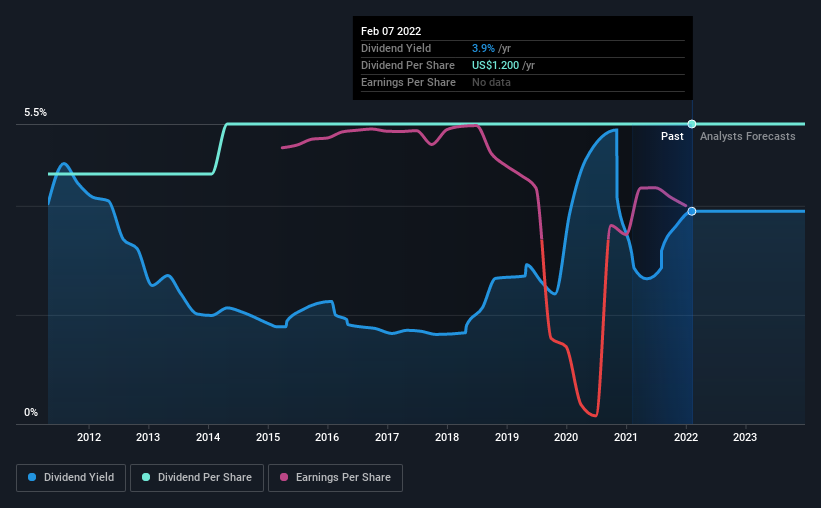The image size is (821, 508).
Task: Toggle the Dividend Per Share legend button
Action: pos(197,478)
